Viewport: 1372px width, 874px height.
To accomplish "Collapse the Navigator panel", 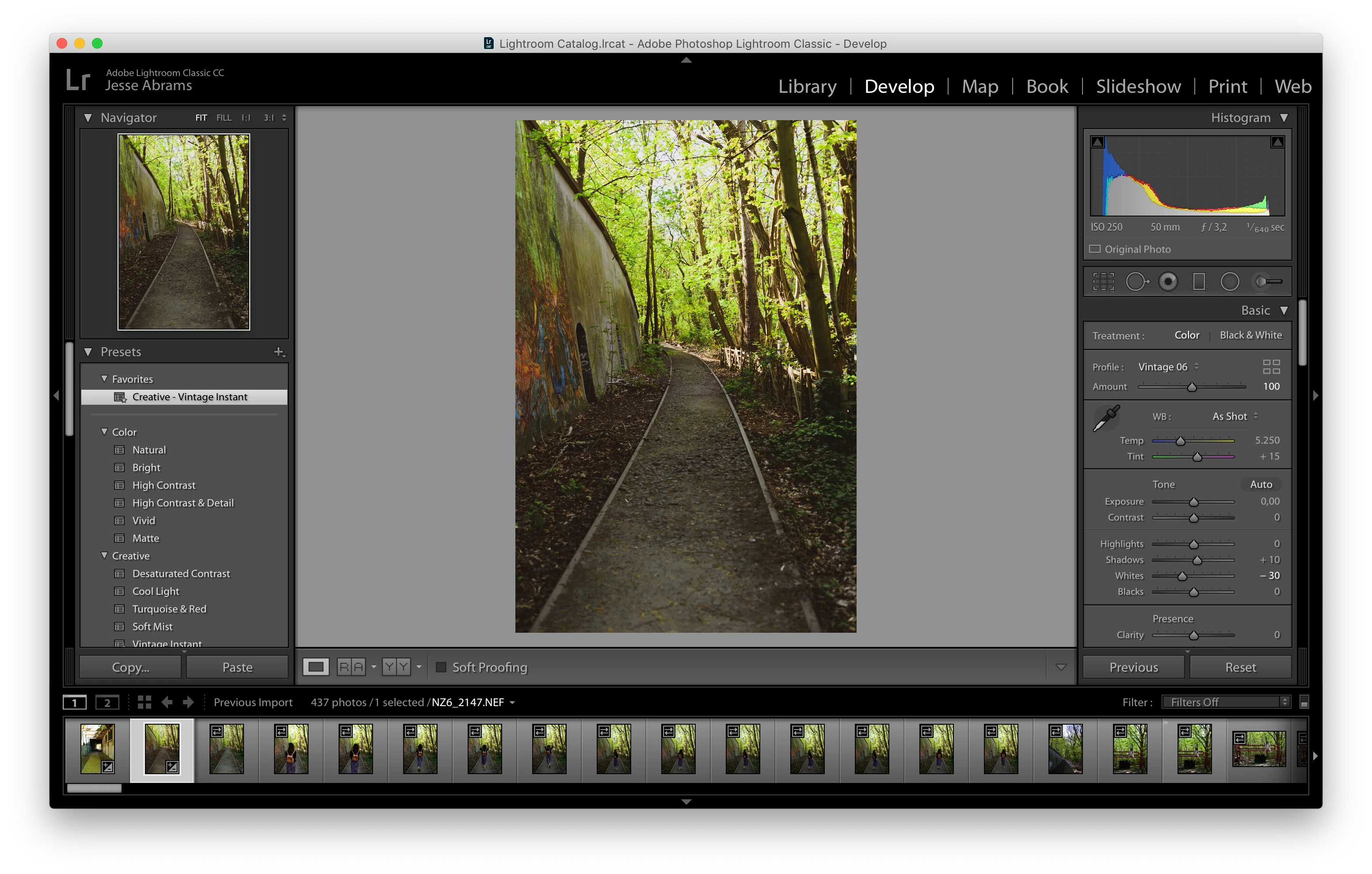I will click(88, 118).
